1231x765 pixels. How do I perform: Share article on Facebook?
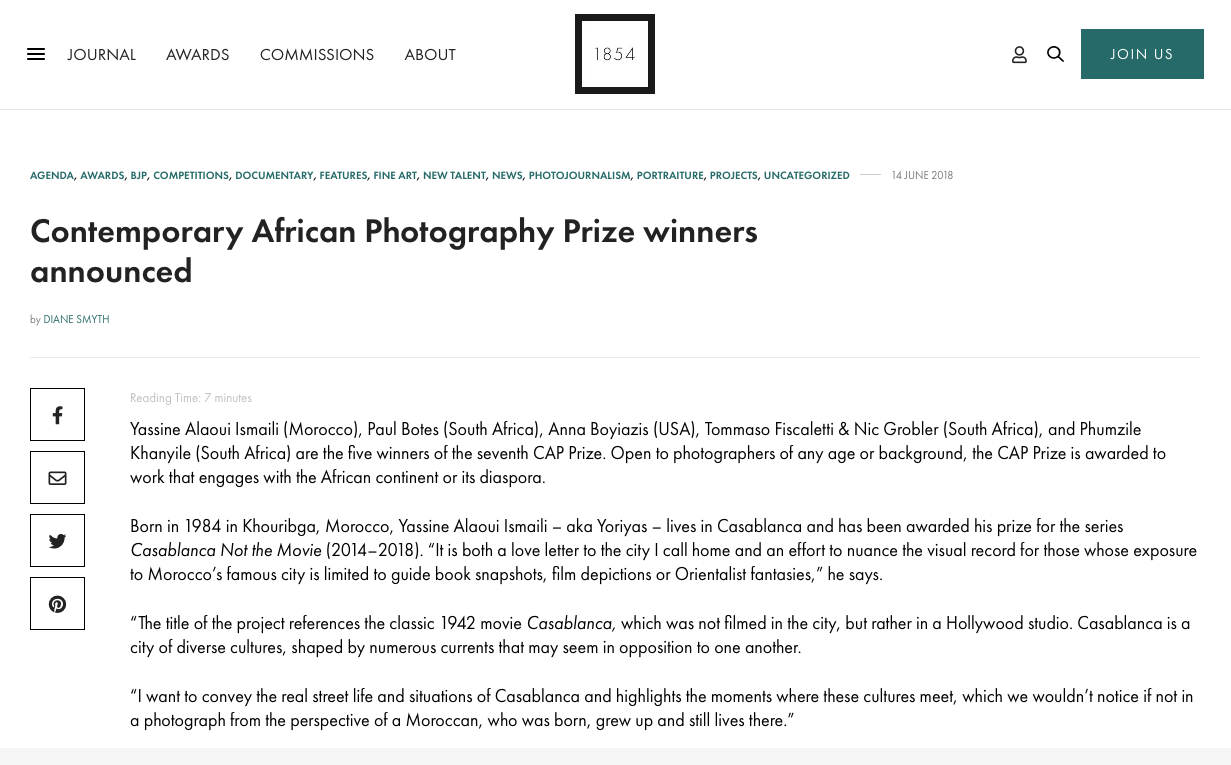pos(57,415)
